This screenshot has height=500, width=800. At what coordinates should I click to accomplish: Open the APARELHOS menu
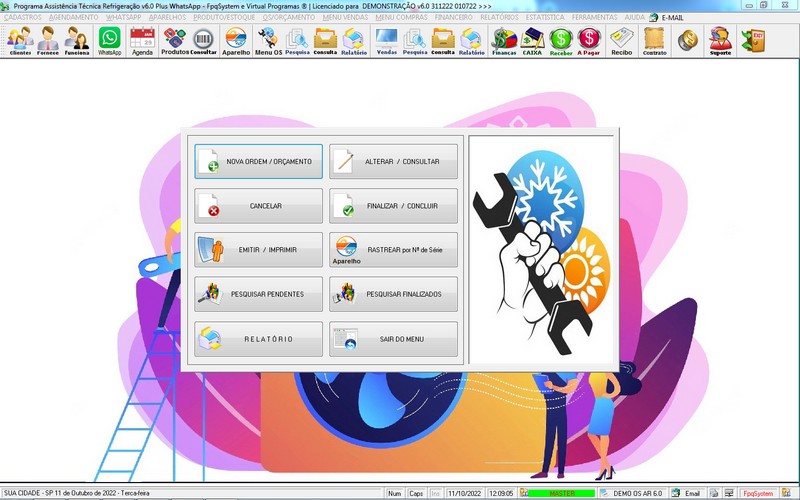[167, 17]
